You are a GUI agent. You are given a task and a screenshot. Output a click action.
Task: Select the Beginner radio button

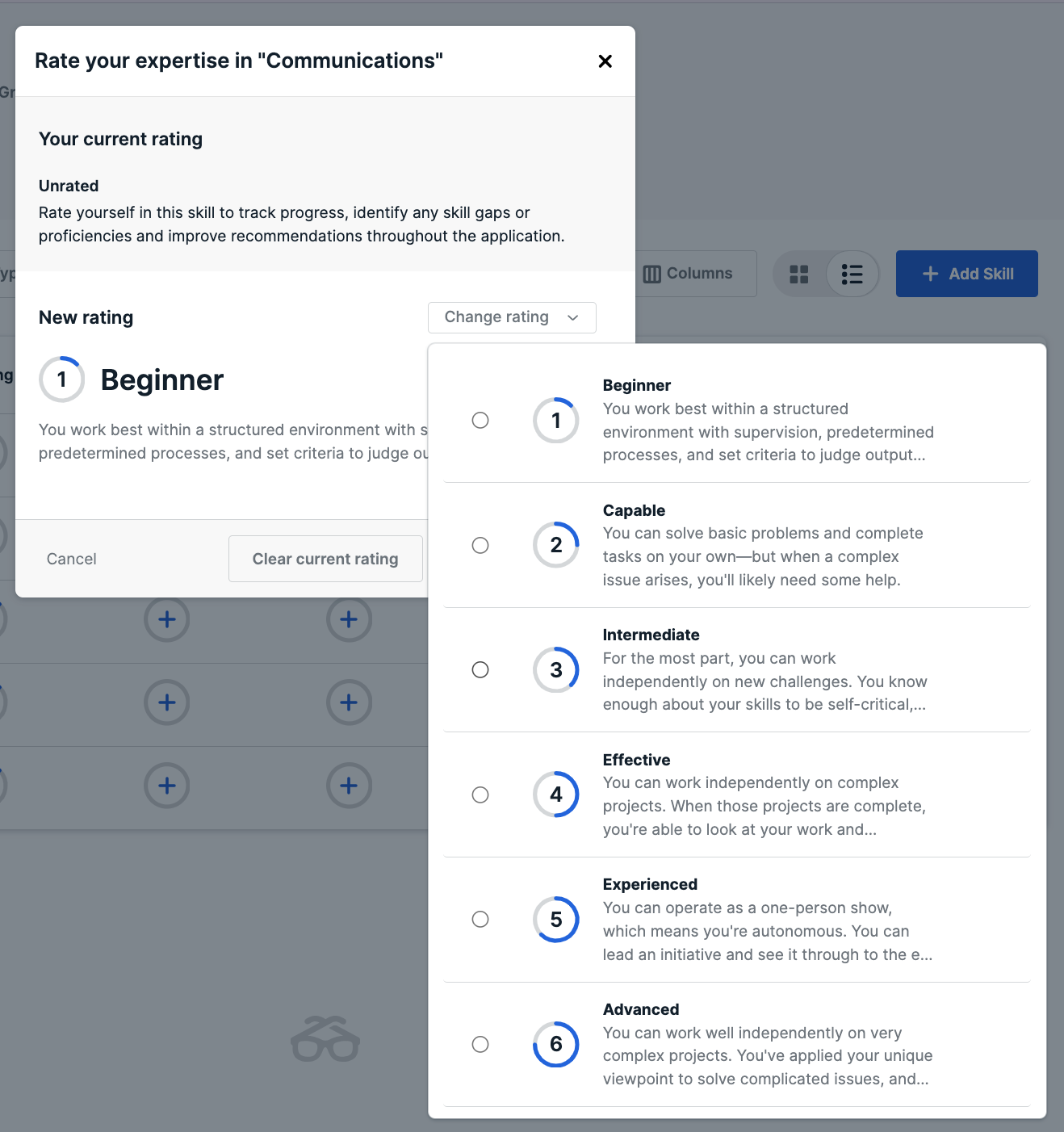click(480, 420)
